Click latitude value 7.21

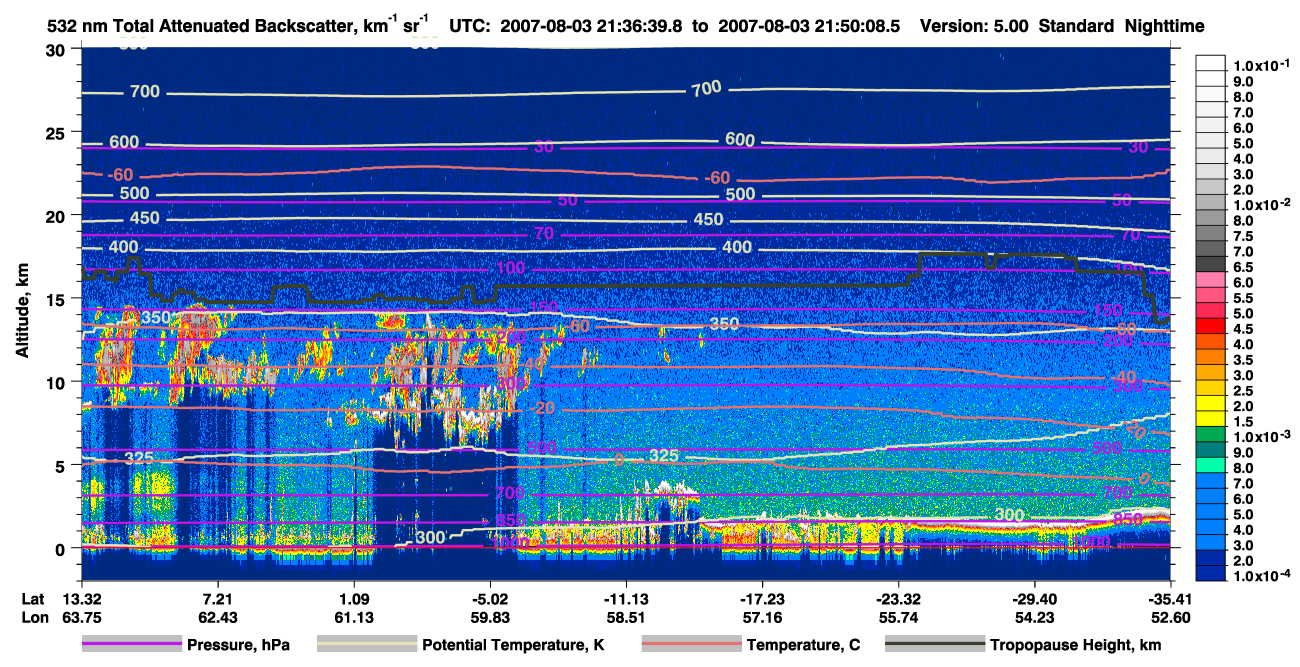coord(217,599)
